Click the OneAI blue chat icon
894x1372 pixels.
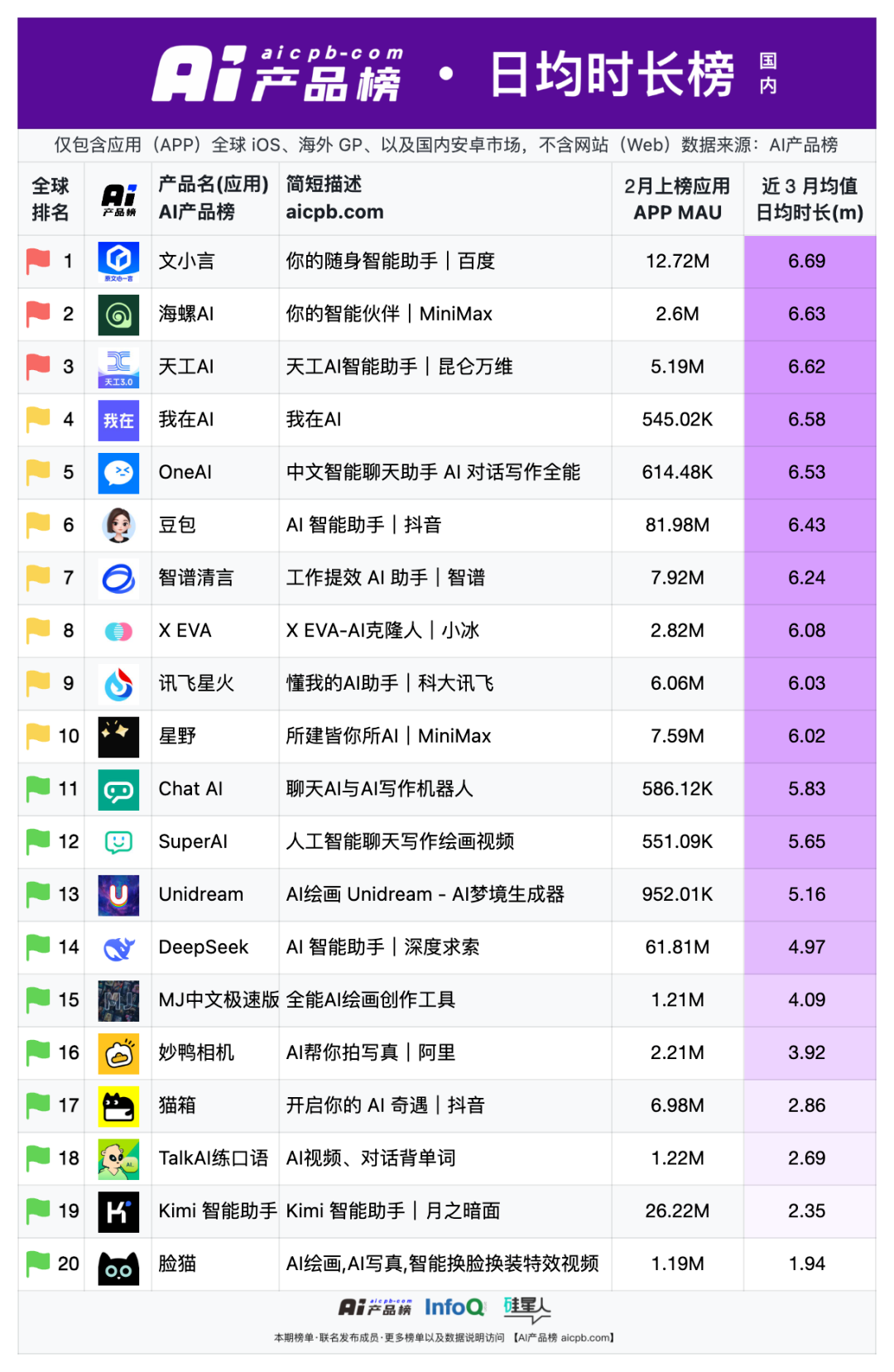(x=118, y=473)
